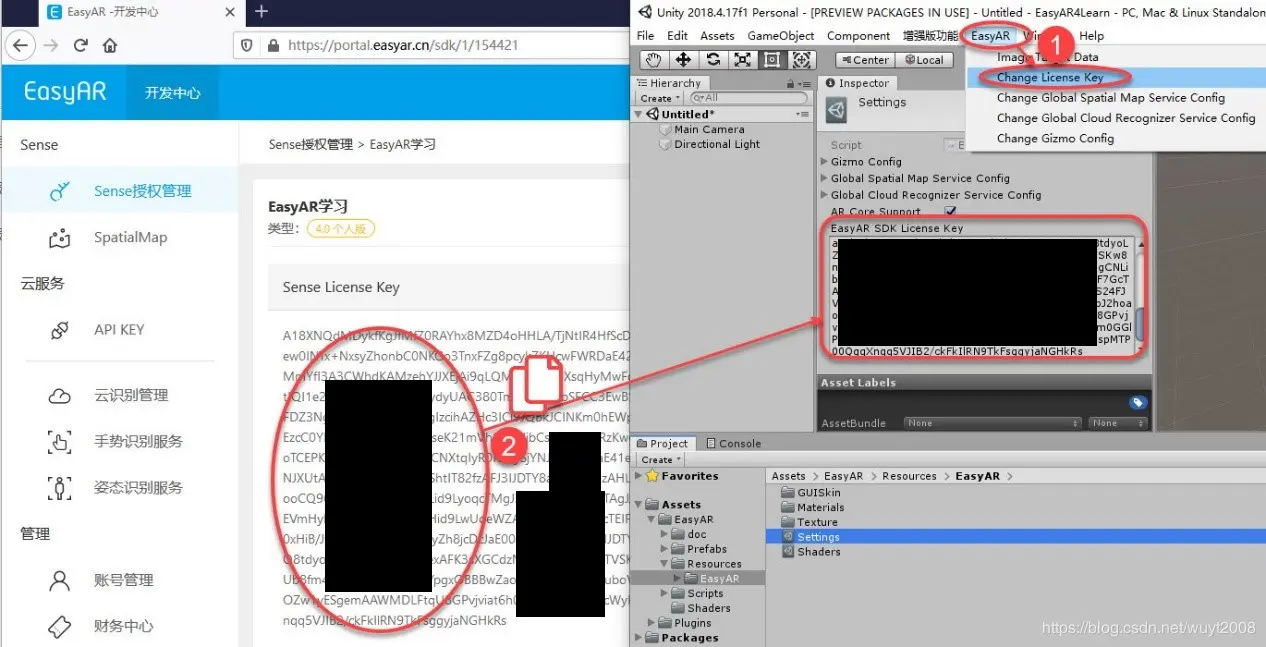Select the Transform tool in Unity toolbar

pyautogui.click(x=802, y=60)
